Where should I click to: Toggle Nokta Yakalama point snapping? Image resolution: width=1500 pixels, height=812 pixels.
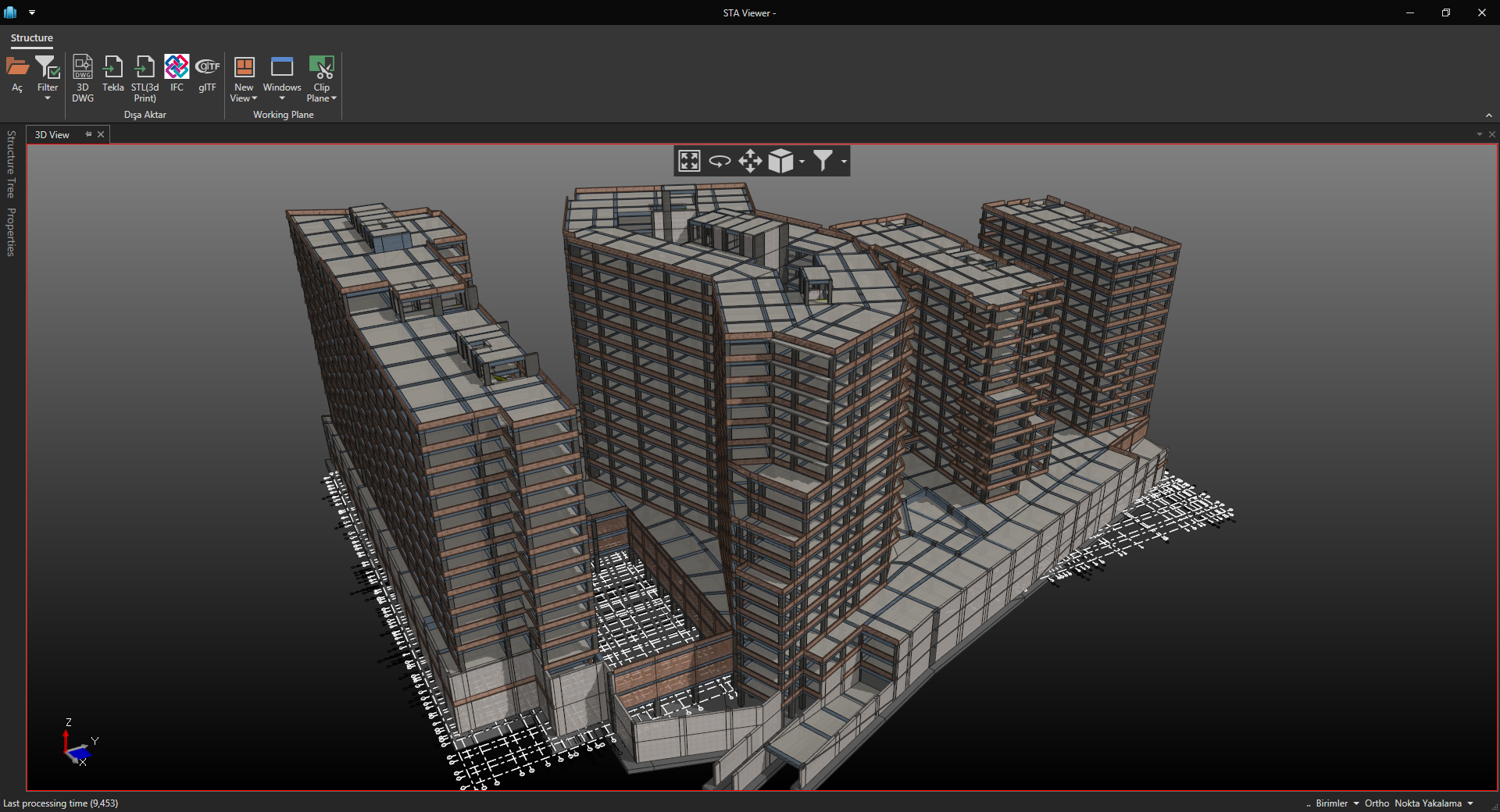pos(1427,803)
